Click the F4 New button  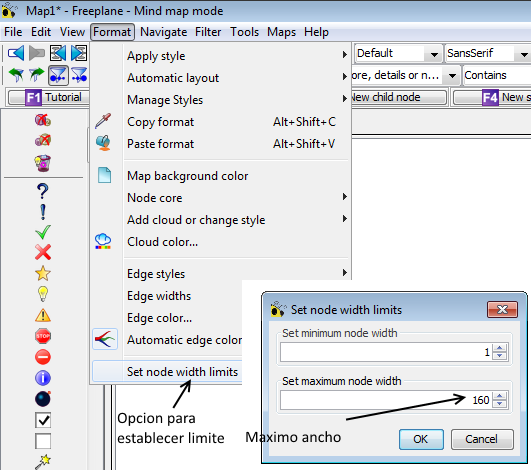point(492,98)
